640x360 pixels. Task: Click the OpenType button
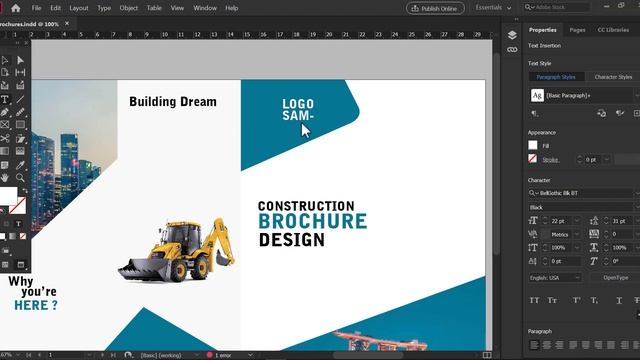click(x=616, y=278)
